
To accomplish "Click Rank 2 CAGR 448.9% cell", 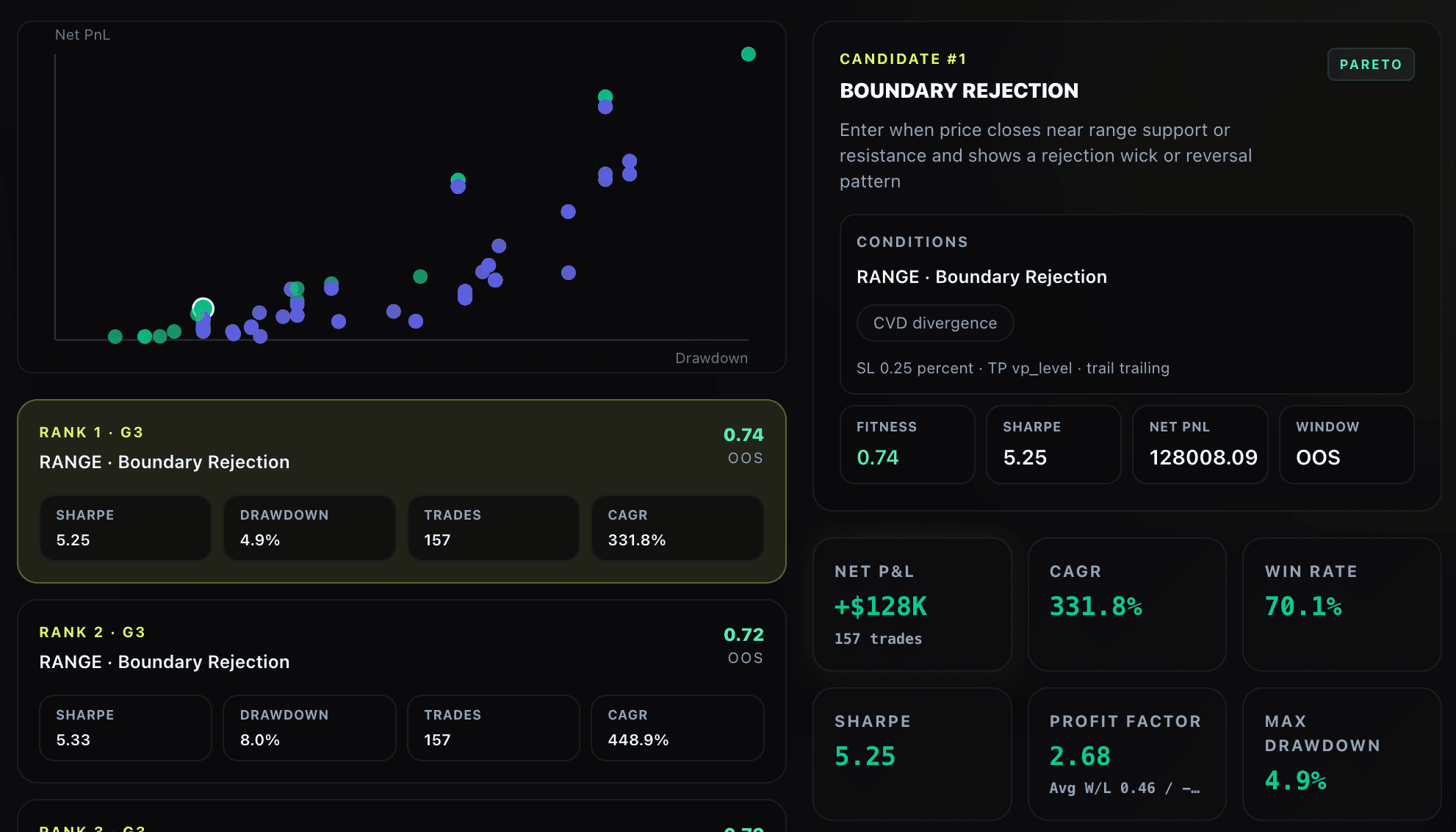I will [x=677, y=728].
